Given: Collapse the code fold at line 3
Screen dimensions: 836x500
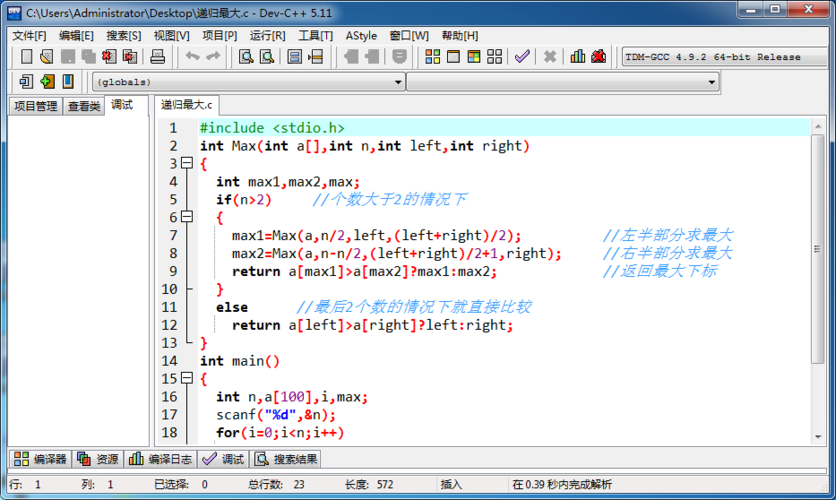Looking at the screenshot, I should pyautogui.click(x=186, y=163).
